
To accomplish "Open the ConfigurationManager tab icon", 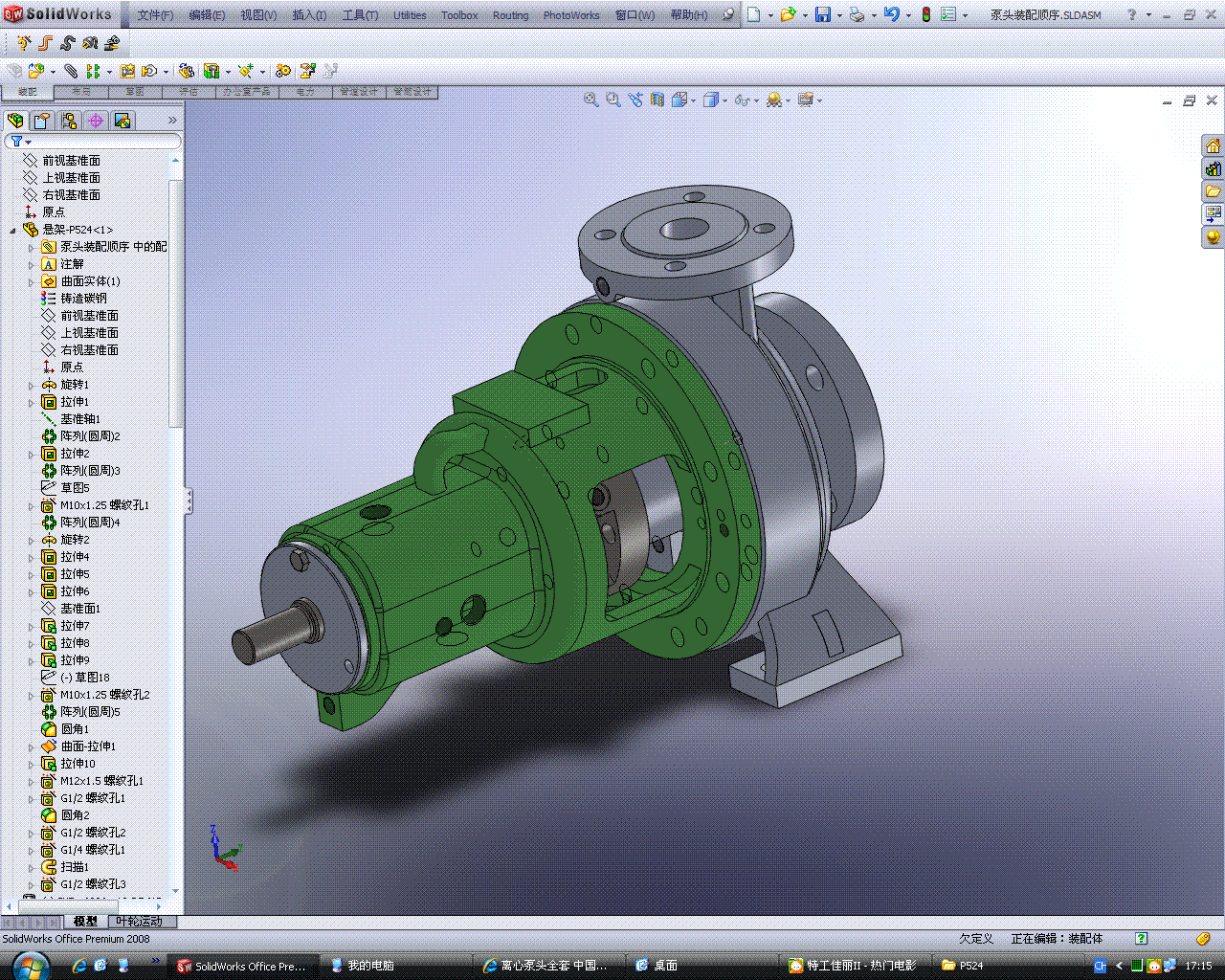I will coord(68,121).
